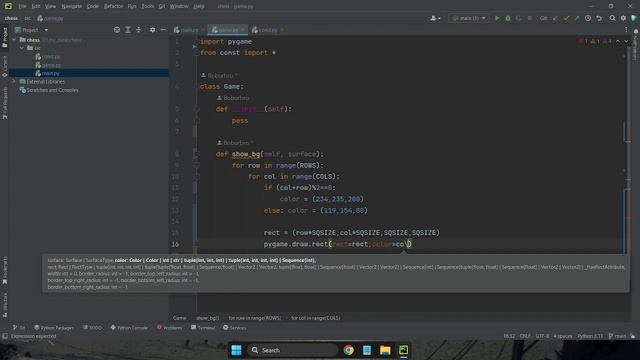Click the JetBrains Toolbox gem icon
Image resolution: width=640 pixels, height=360 pixels.
coord(634,18)
